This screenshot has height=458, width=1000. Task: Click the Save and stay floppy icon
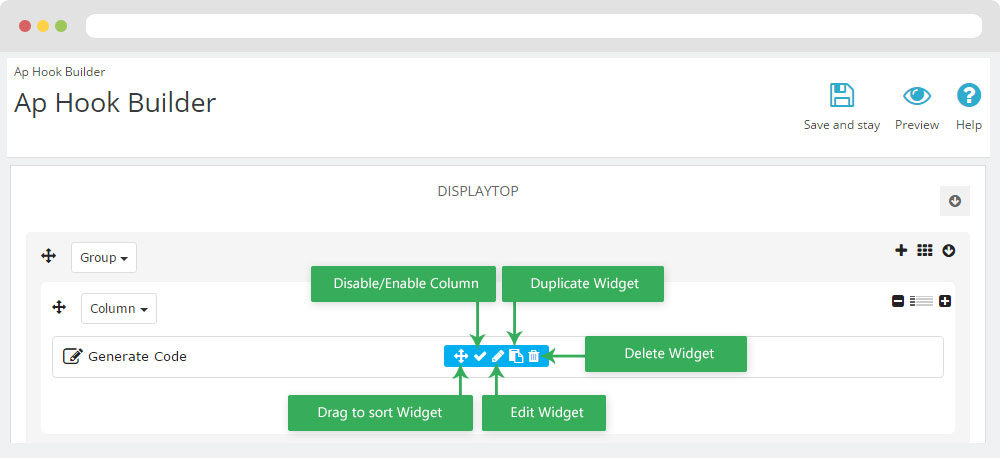[x=841, y=96]
